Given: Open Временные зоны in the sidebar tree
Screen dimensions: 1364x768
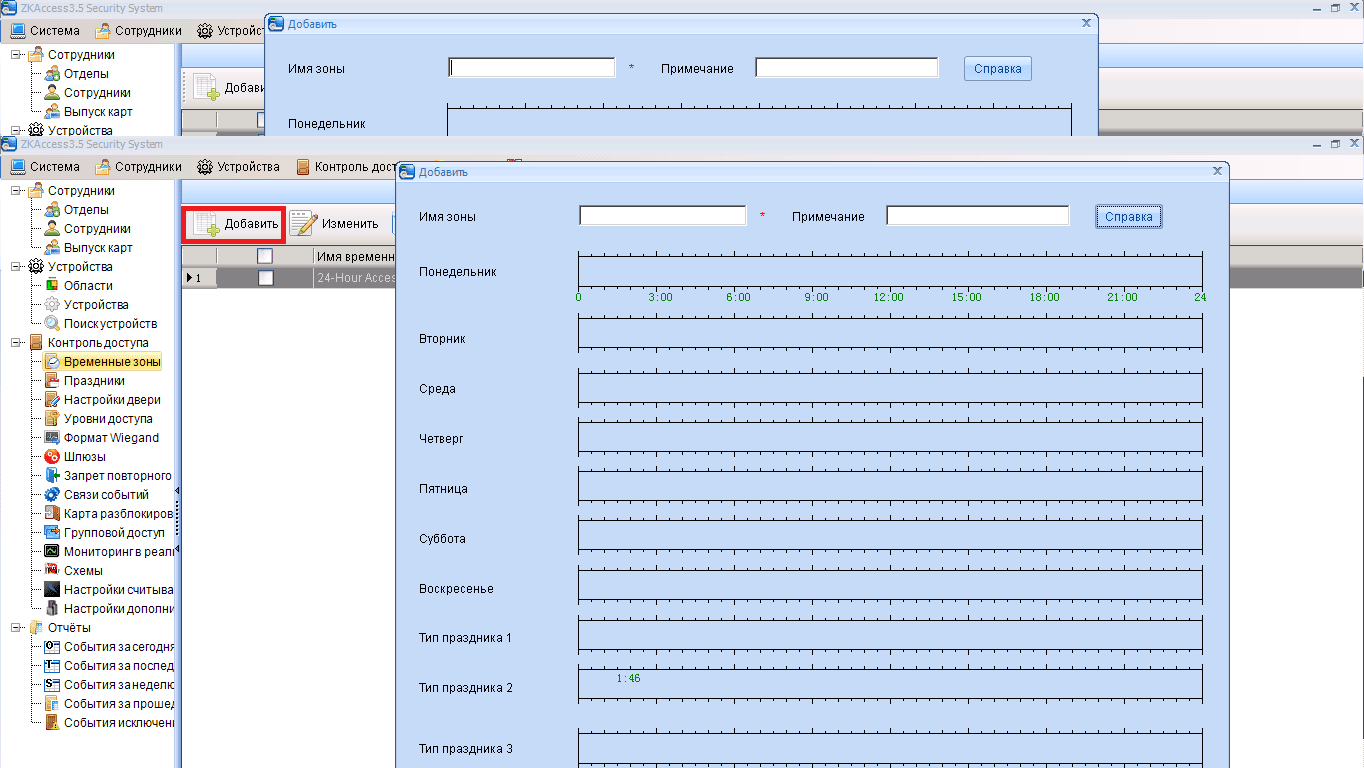Looking at the screenshot, I should (111, 362).
